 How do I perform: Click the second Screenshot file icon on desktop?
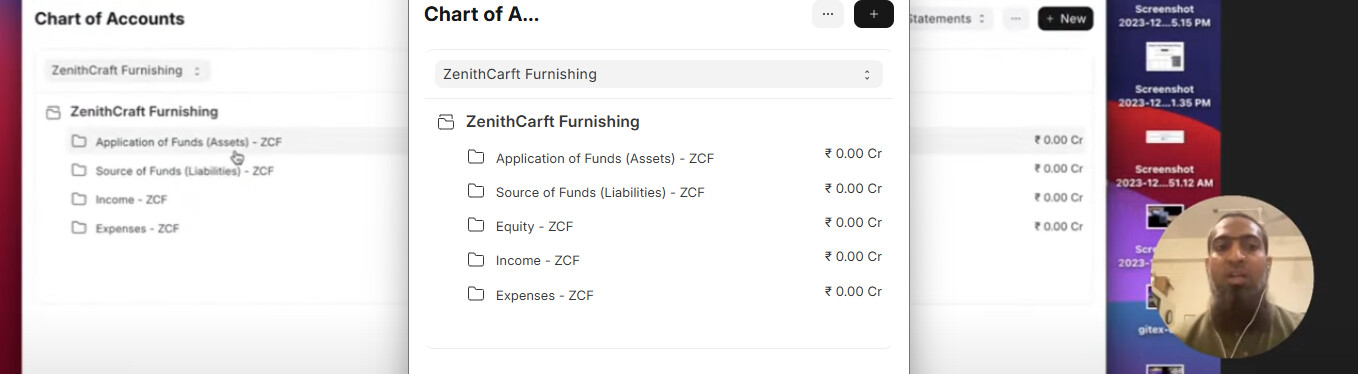(x=1164, y=136)
